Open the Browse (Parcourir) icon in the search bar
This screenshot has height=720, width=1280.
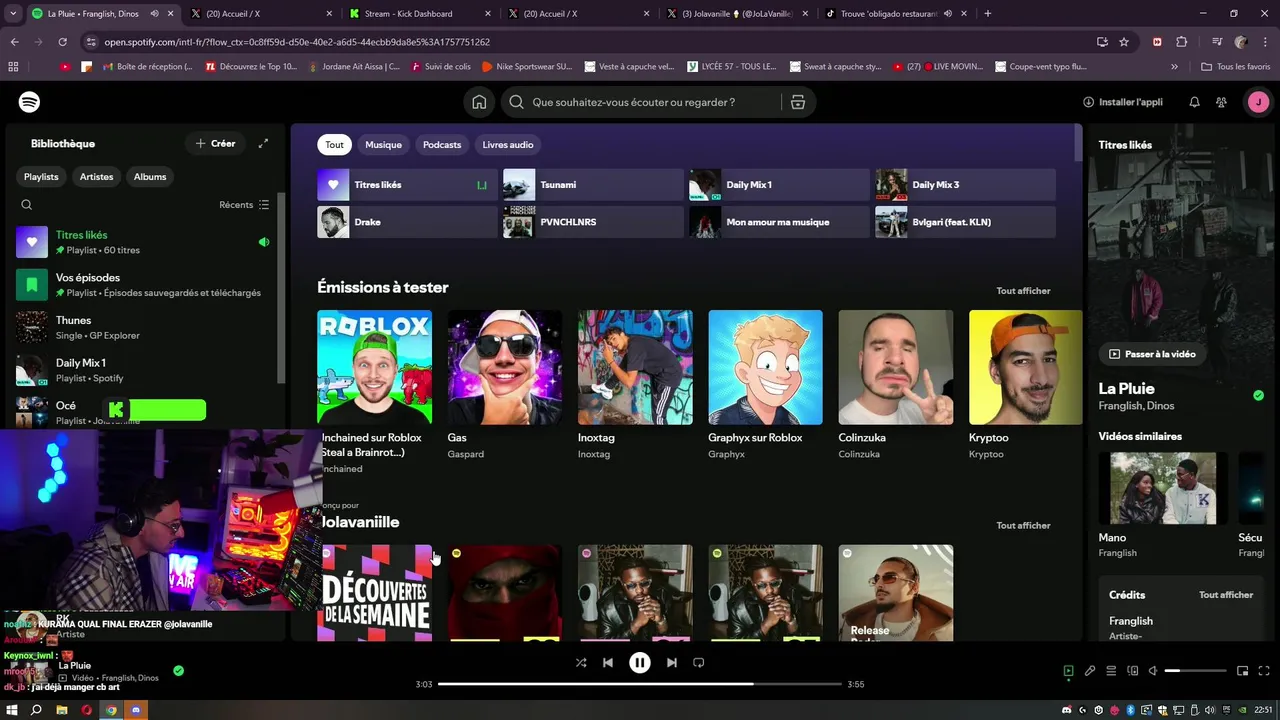[x=798, y=102]
